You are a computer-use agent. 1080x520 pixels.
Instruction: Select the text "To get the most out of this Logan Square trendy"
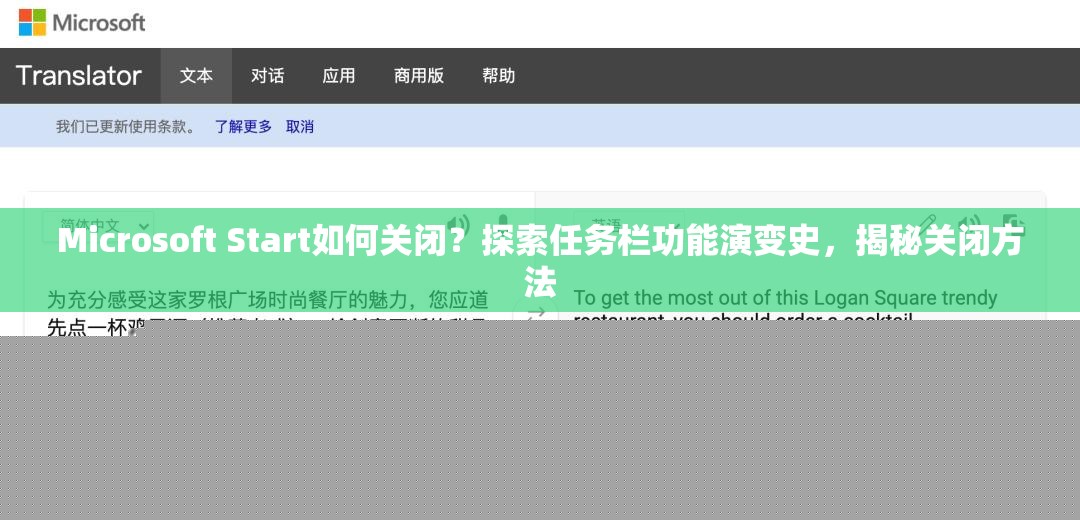tap(785, 298)
